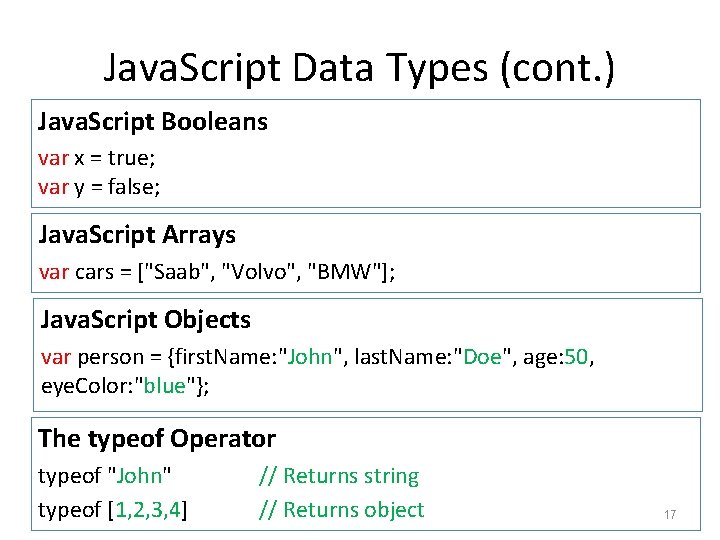
Task: Select the "The typeof Operator" heading
Action: [157, 438]
